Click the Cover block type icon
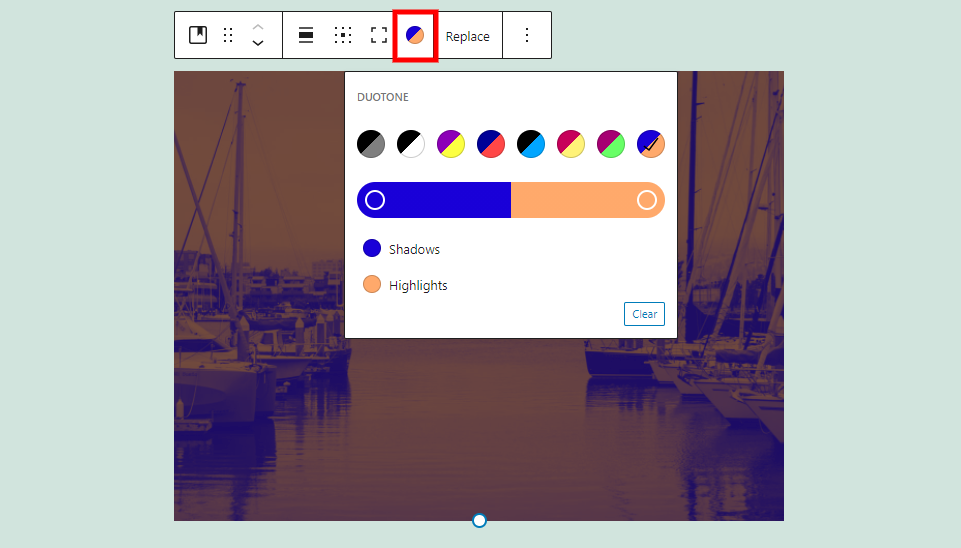 click(x=198, y=35)
